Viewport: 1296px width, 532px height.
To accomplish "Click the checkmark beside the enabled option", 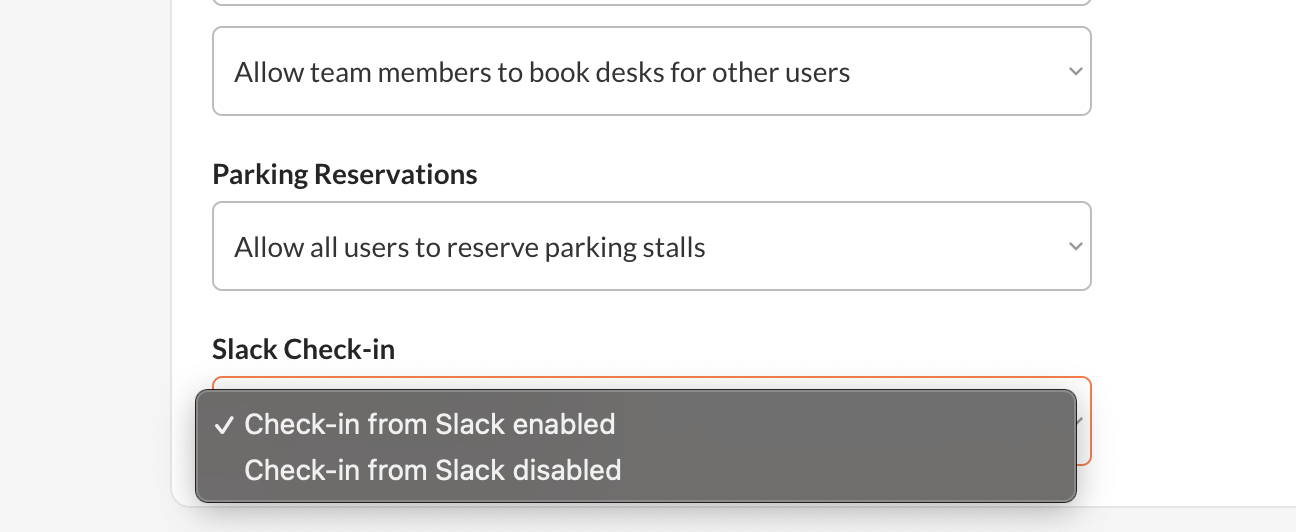I will click(x=224, y=425).
